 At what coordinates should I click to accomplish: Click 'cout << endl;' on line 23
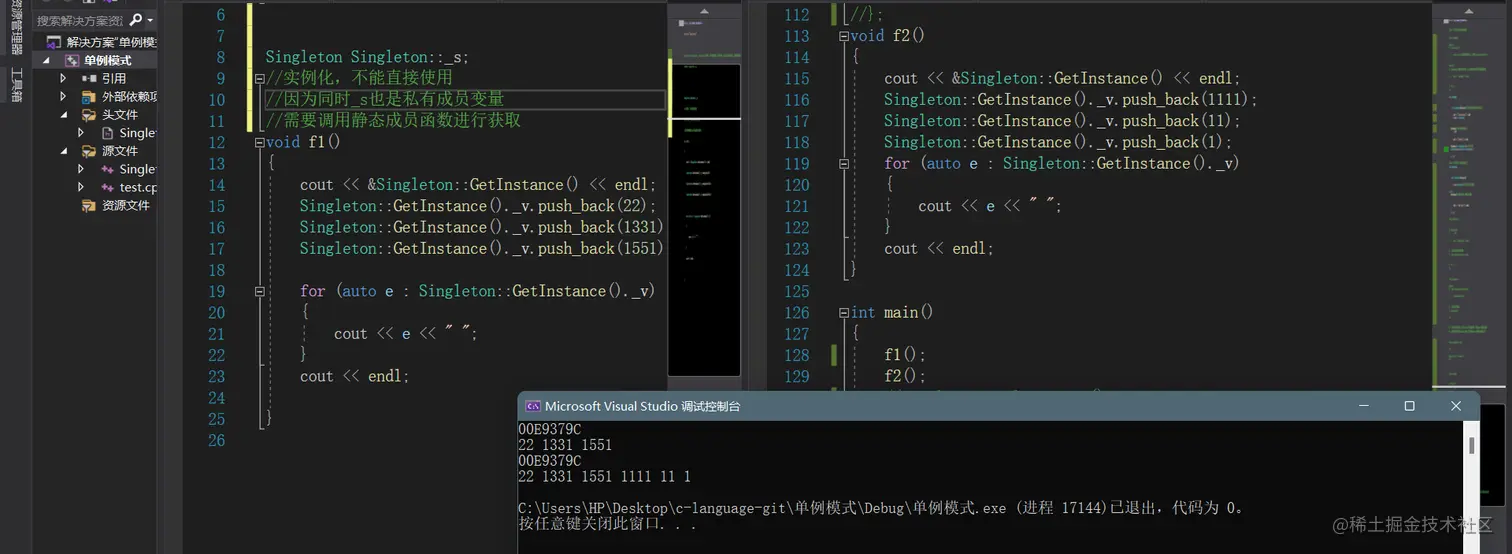click(x=355, y=376)
